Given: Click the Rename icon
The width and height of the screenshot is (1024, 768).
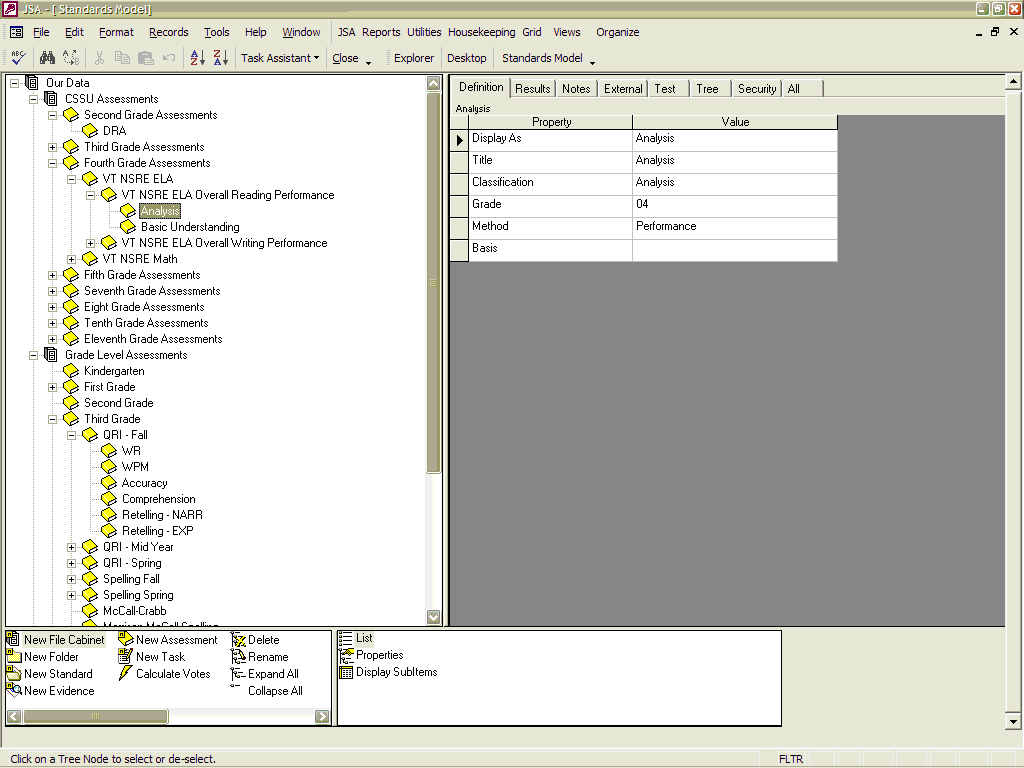Looking at the screenshot, I should (x=238, y=657).
